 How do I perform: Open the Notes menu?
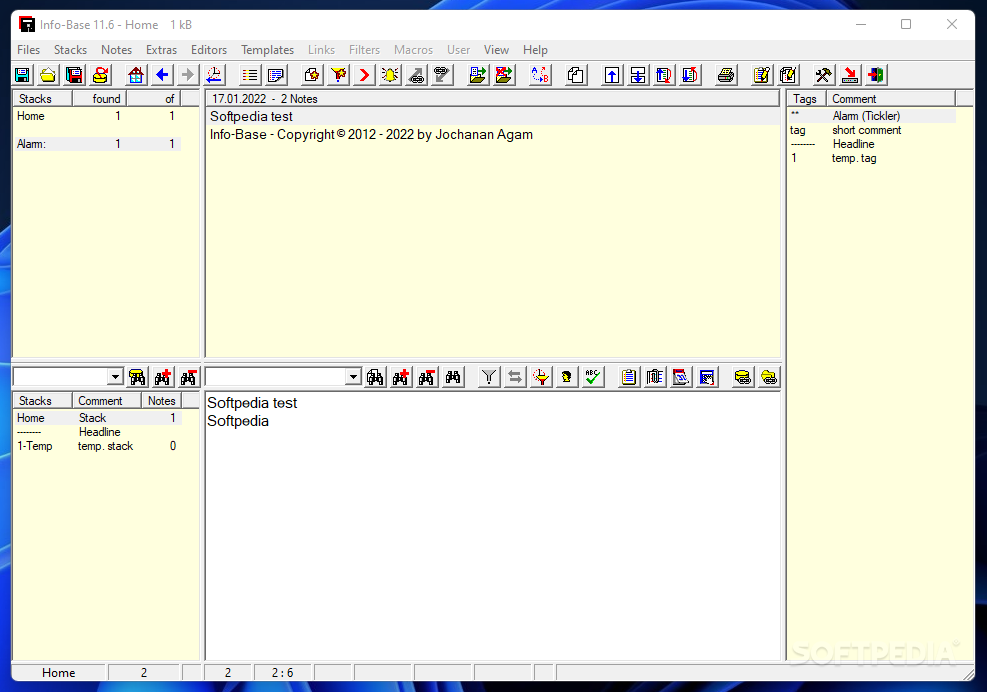116,50
